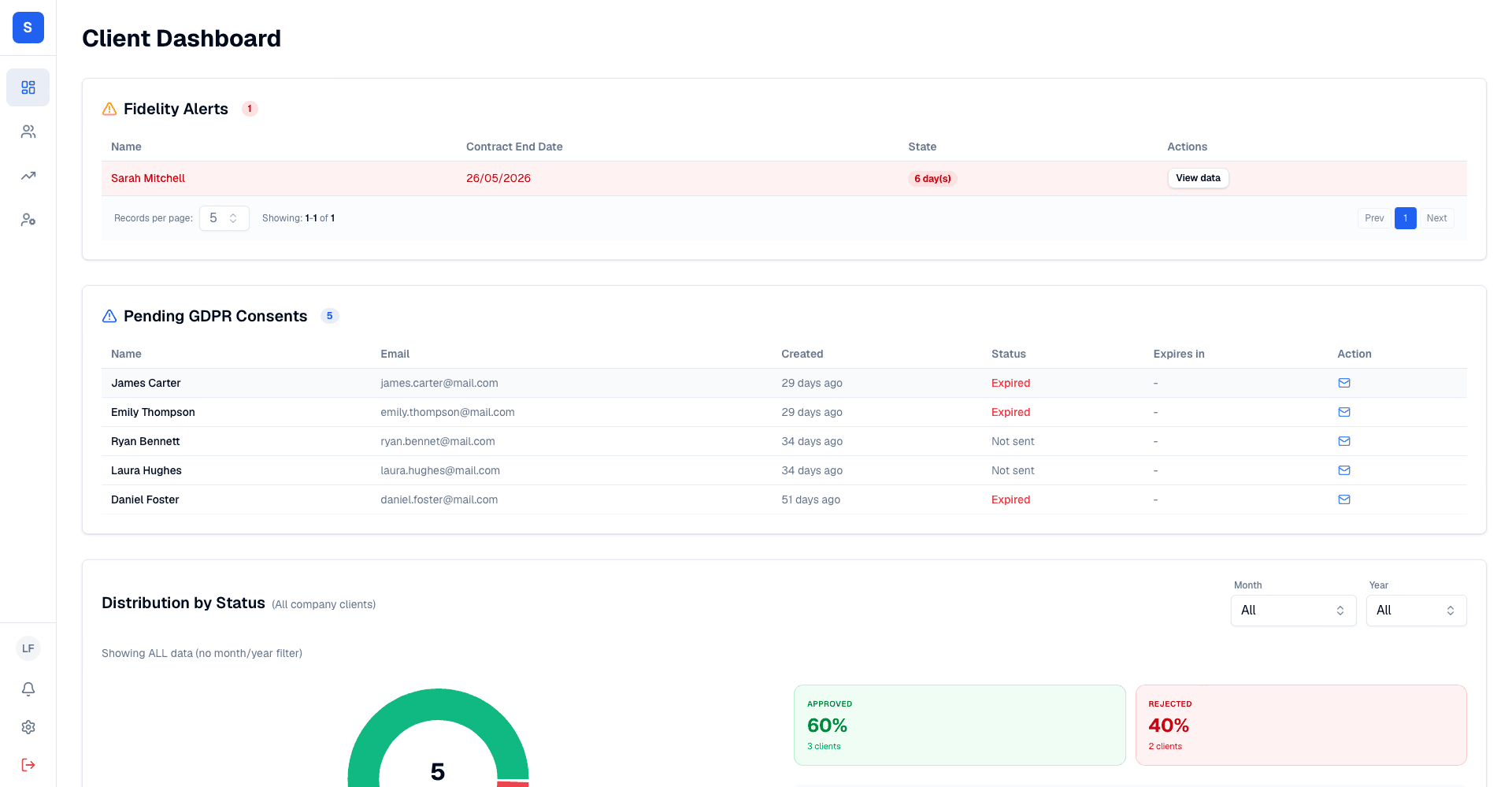Click the Client Dashboard title
The image size is (1512, 787).
coord(181,38)
